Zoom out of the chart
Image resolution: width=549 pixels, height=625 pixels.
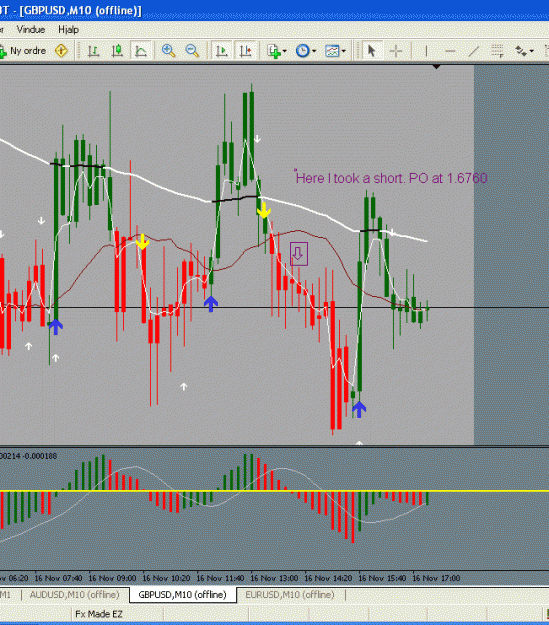click(x=192, y=51)
